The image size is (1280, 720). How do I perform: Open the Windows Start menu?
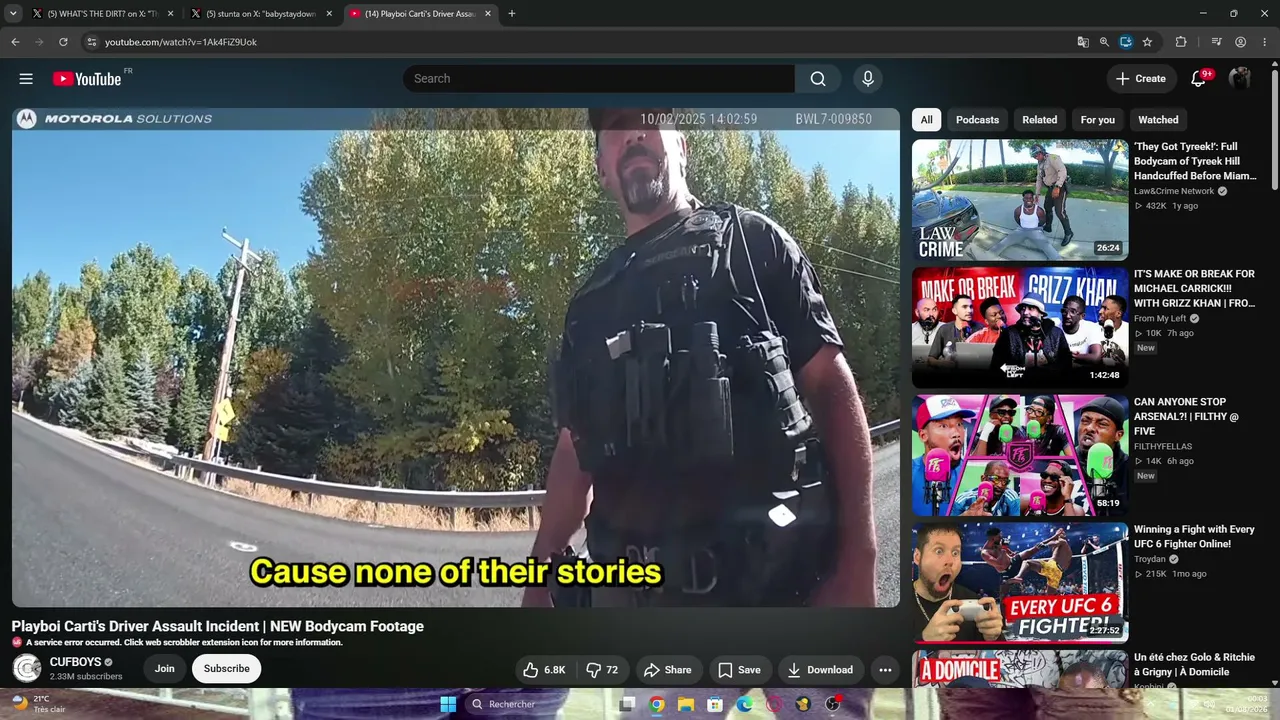(x=447, y=704)
